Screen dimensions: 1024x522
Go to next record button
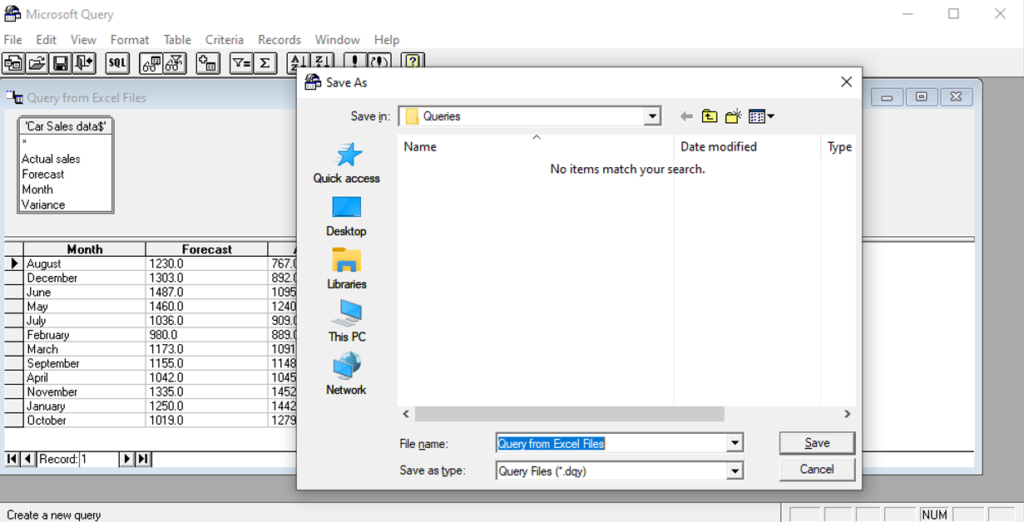[127, 459]
